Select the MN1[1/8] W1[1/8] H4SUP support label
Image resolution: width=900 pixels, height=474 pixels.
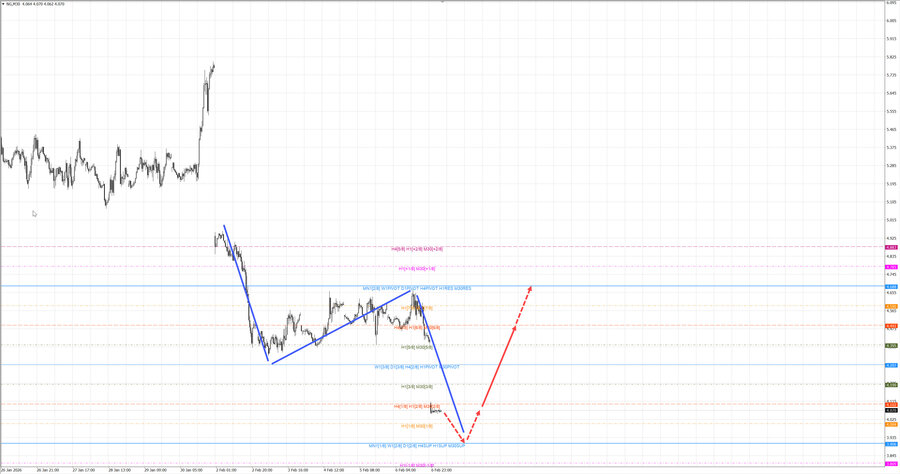pyautogui.click(x=416, y=445)
